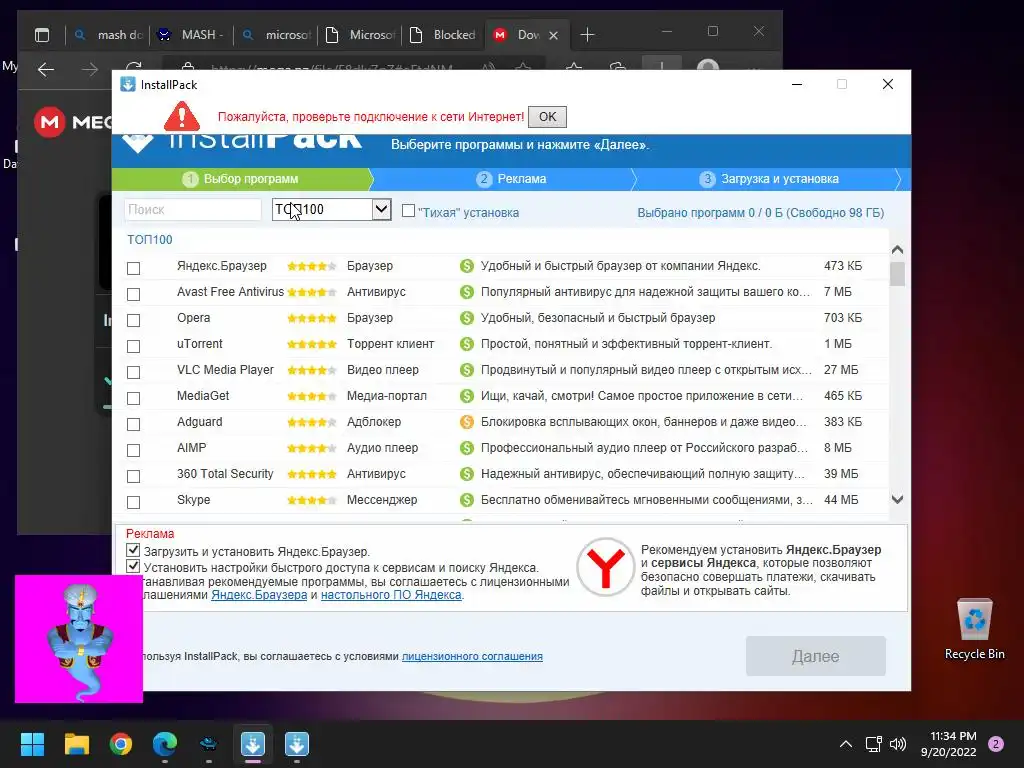The height and width of the screenshot is (768, 1024).
Task: Show hidden system tray icons
Action: coord(846,744)
